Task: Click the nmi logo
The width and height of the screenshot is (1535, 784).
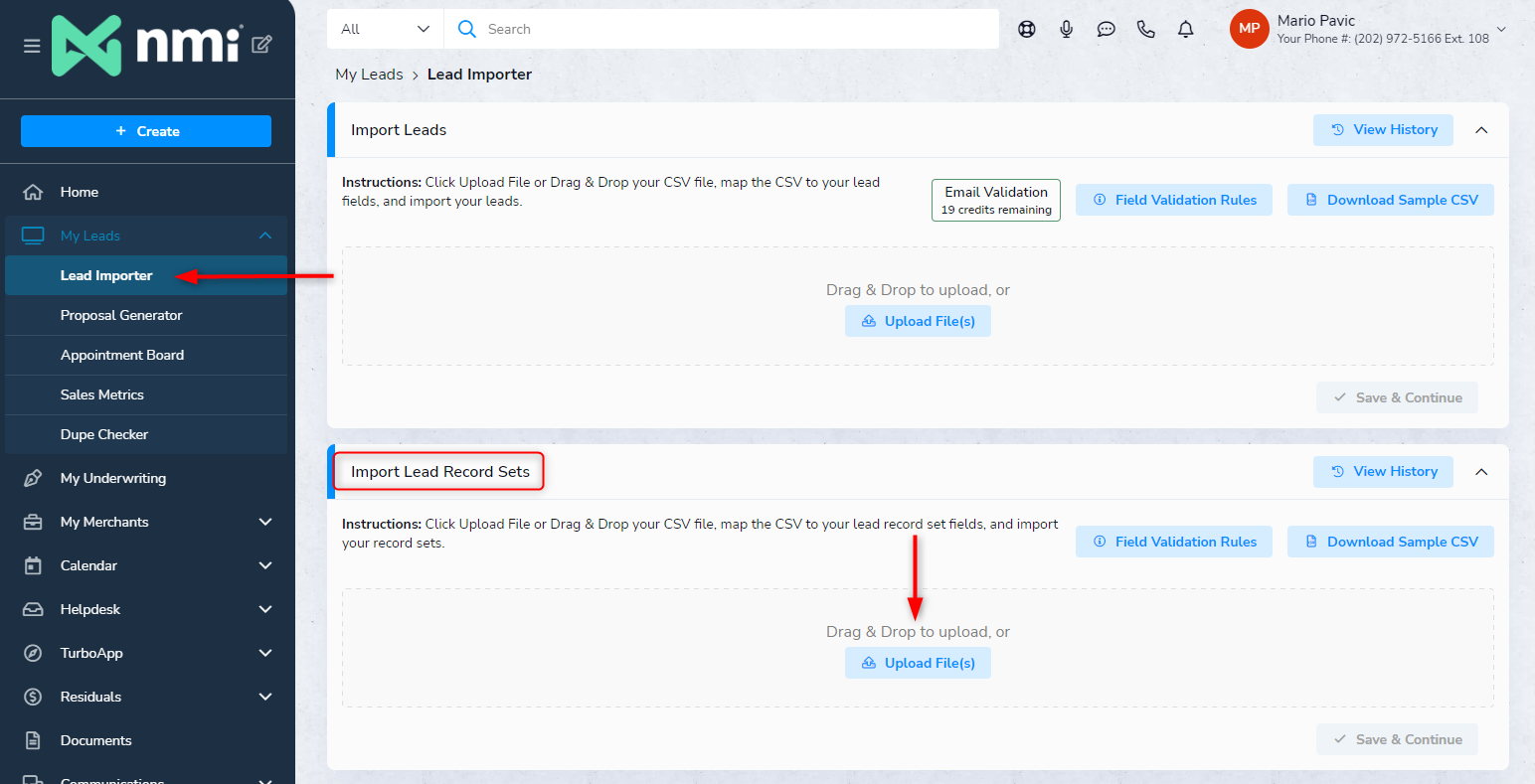Action: 147,45
